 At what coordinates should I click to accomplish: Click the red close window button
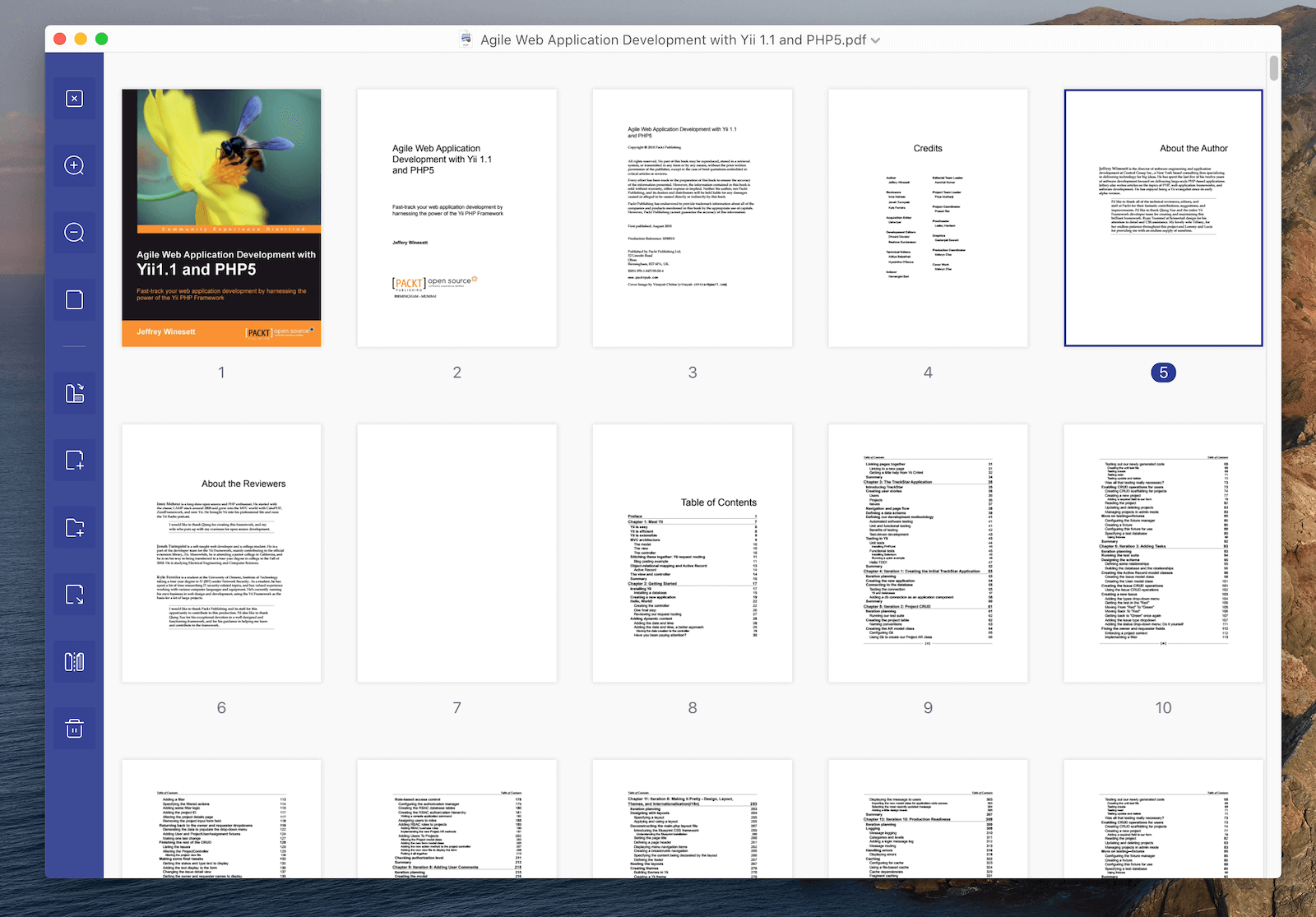60,39
